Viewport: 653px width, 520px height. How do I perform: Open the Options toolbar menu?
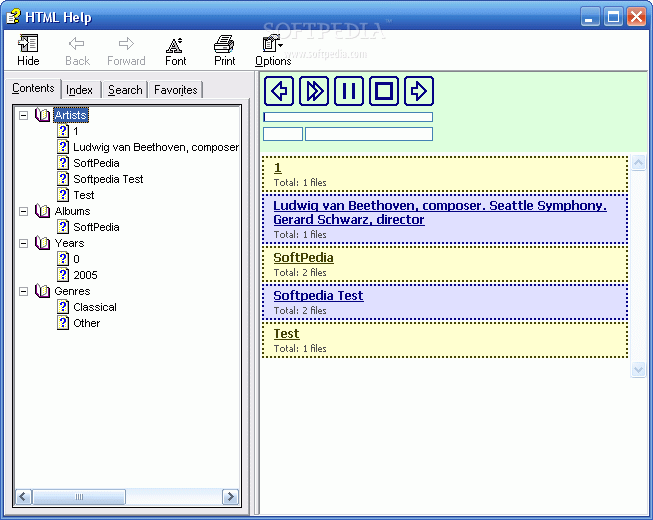coord(273,50)
